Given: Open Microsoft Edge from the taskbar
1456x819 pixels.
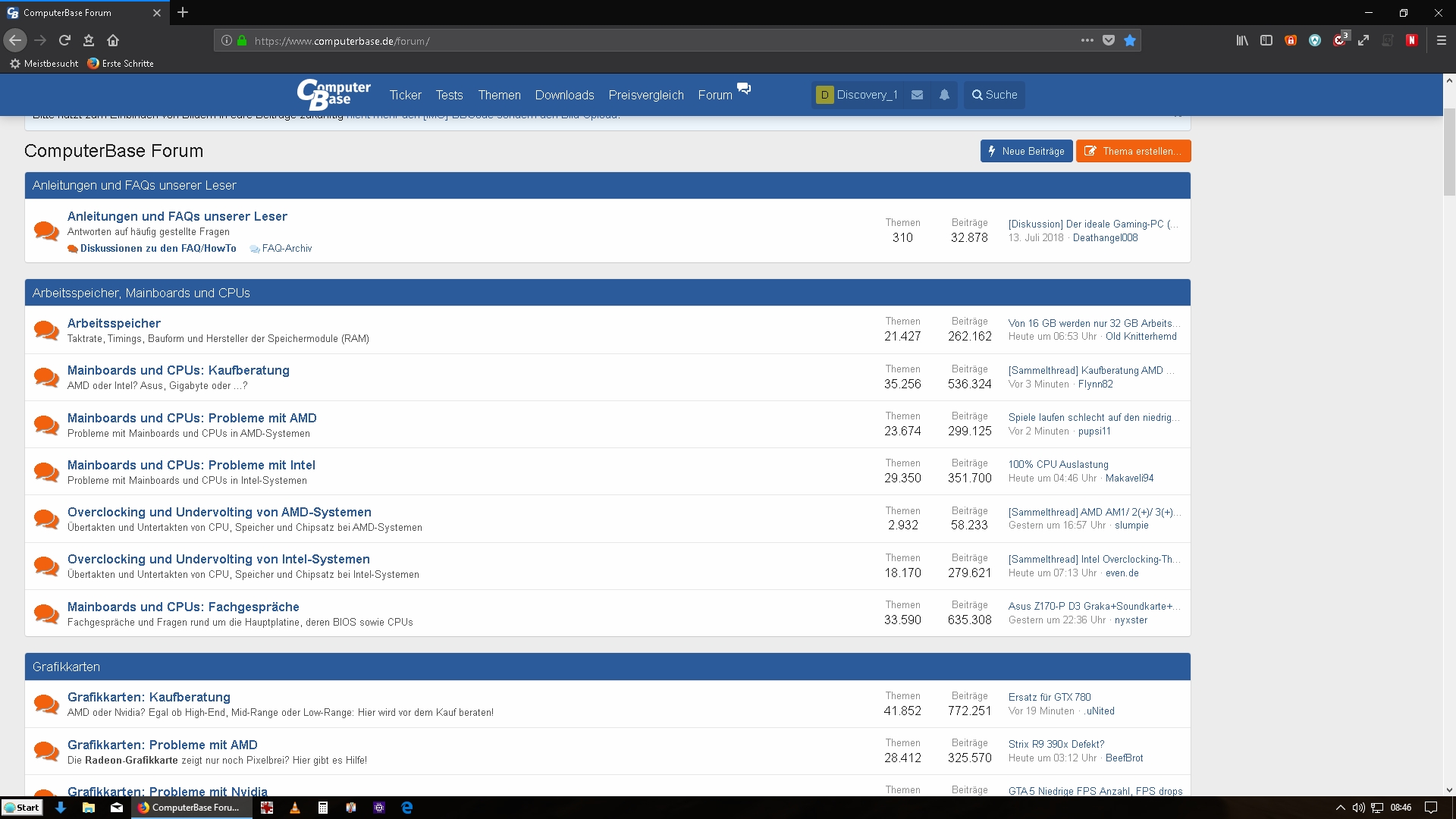Looking at the screenshot, I should tap(407, 808).
